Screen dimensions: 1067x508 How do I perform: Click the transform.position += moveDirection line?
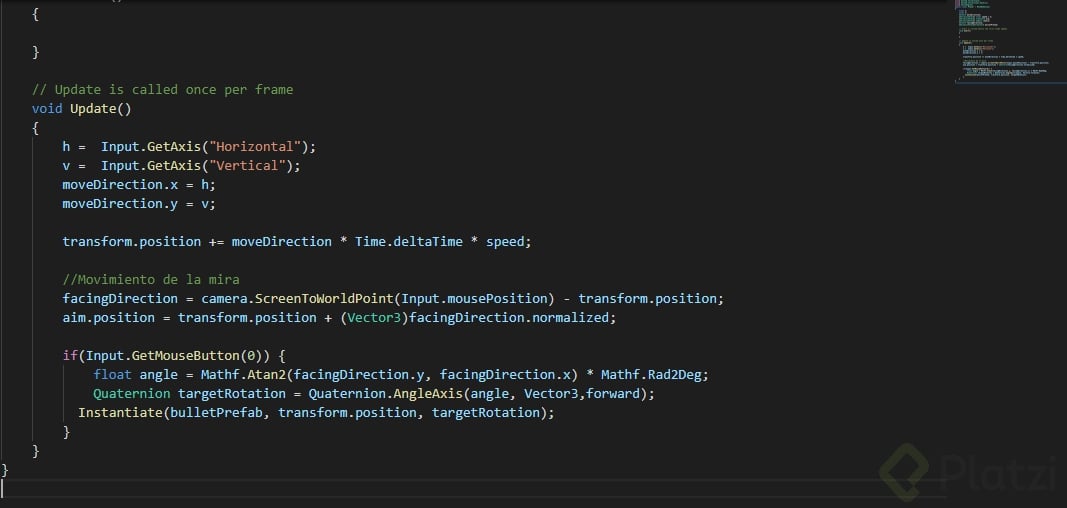tap(297, 242)
